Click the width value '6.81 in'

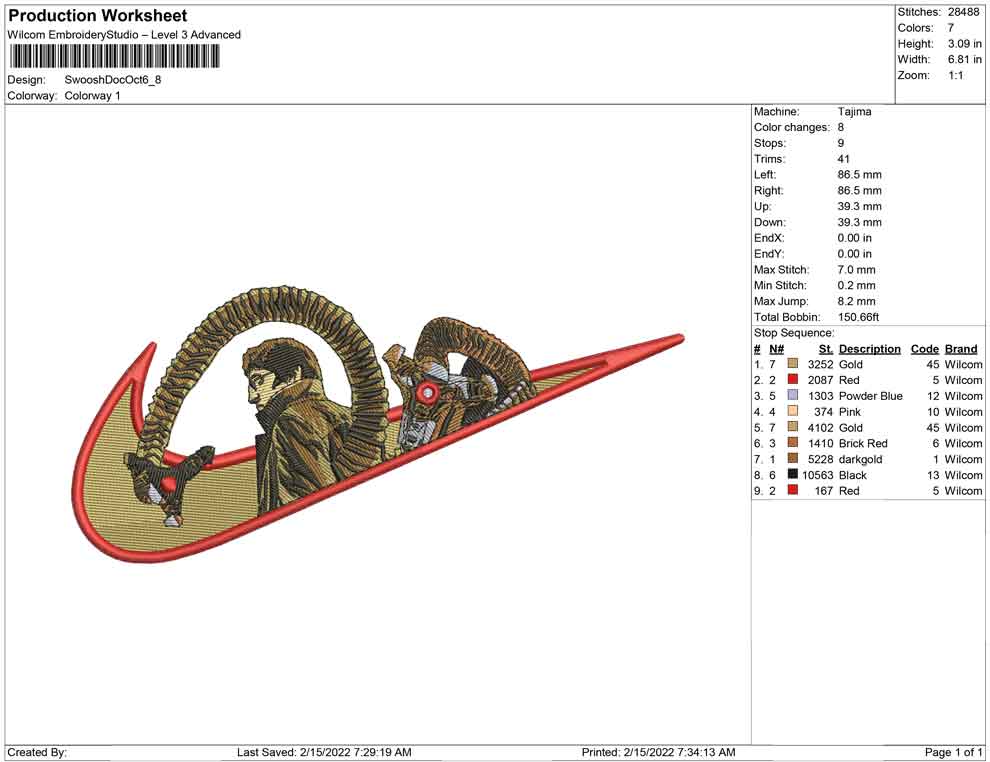(x=965, y=59)
